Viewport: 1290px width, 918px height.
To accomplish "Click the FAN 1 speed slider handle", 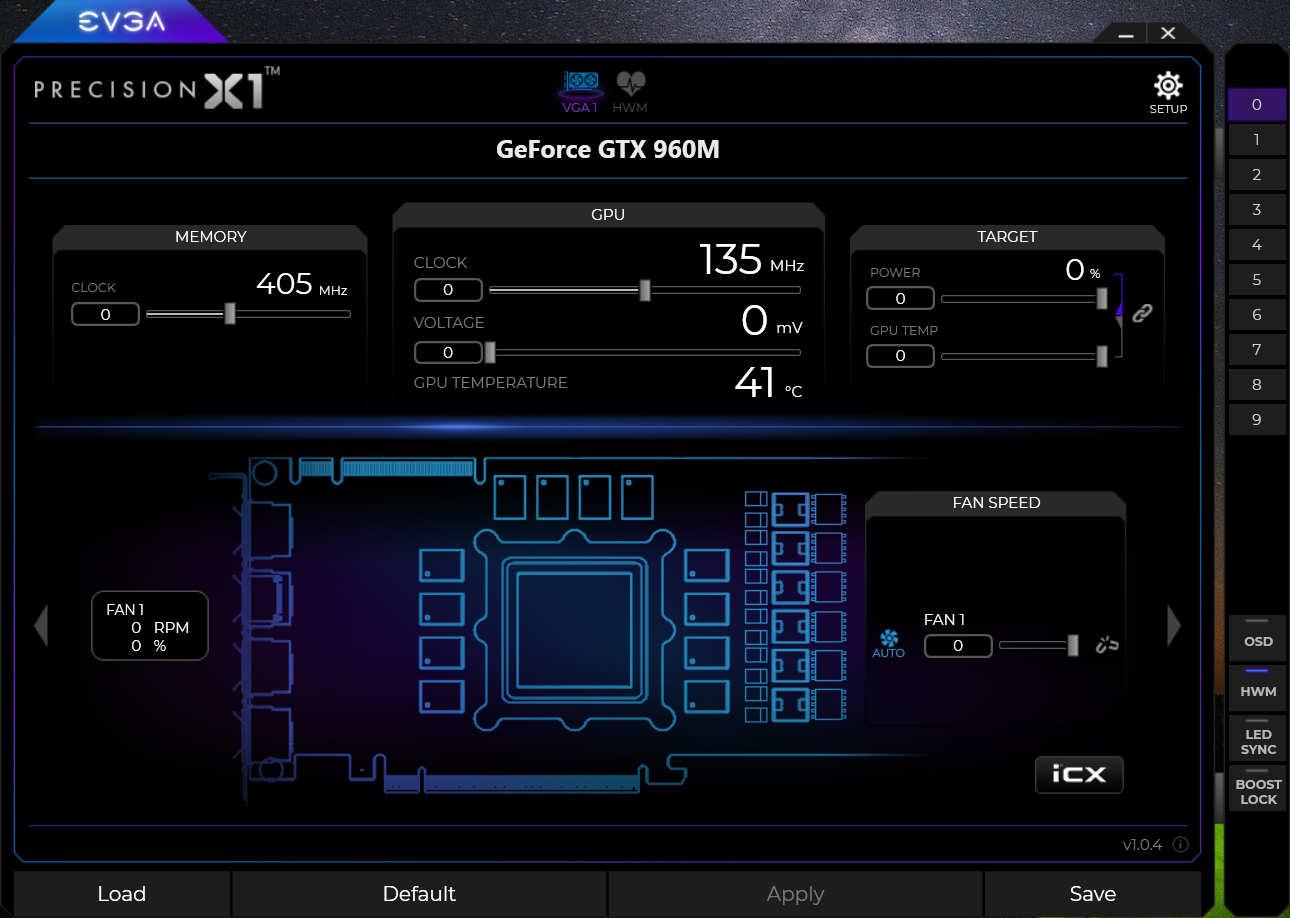I will coord(1073,645).
